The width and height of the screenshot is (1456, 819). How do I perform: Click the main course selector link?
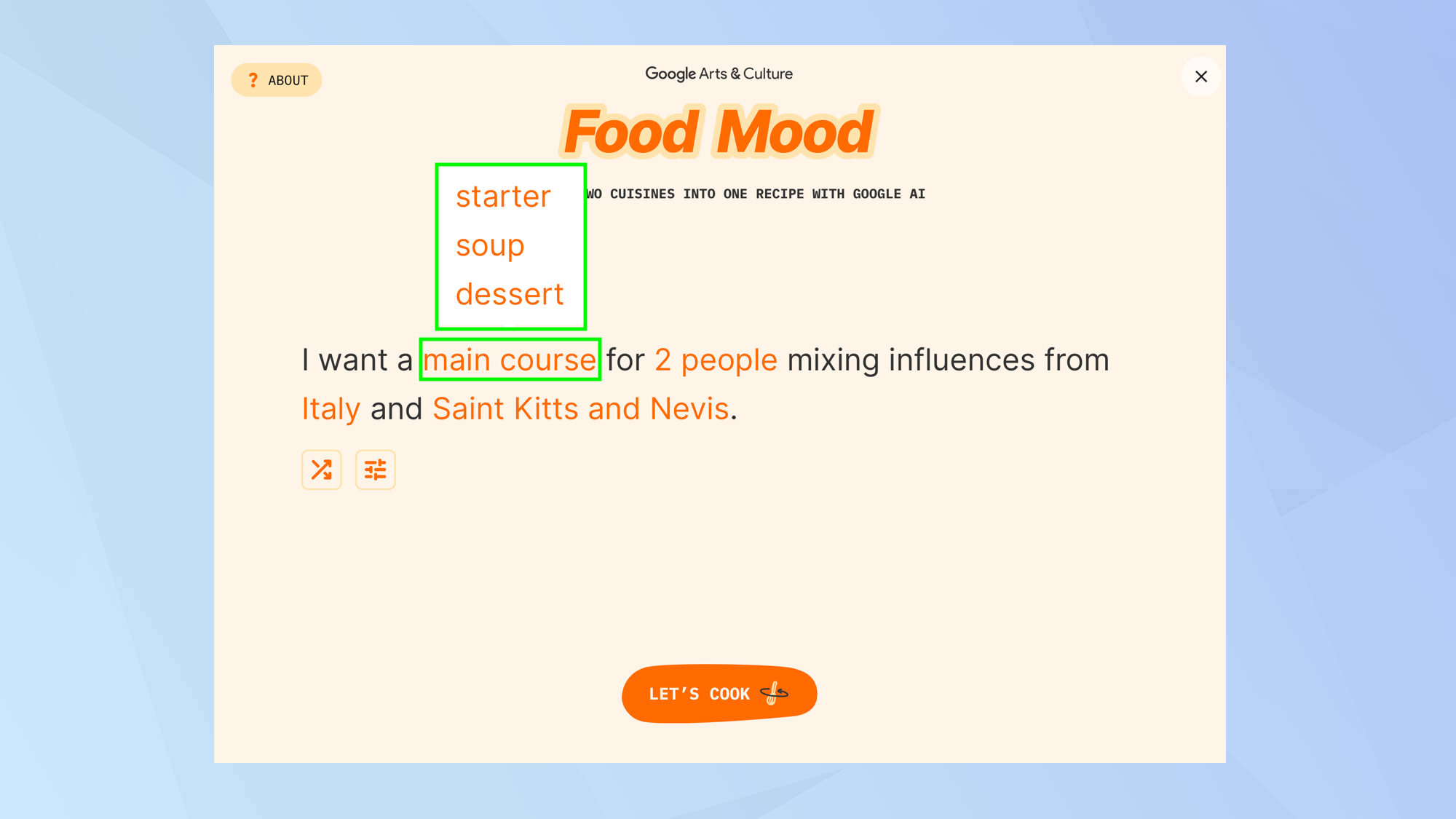509,359
